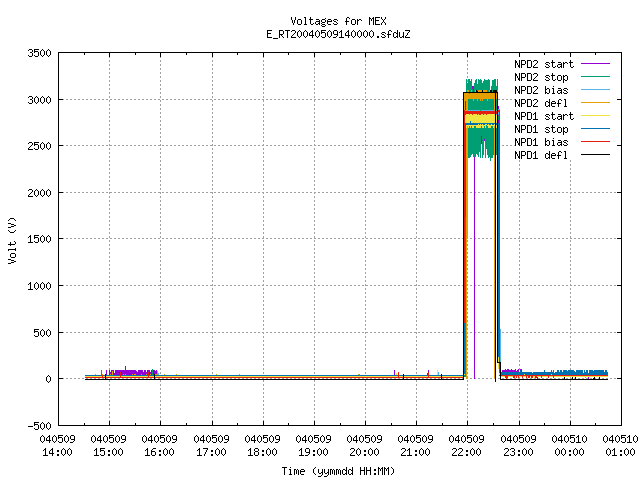Click the yellow NPD1 start band inside the voltage pulse
This screenshot has width=640, height=480.
click(481, 119)
